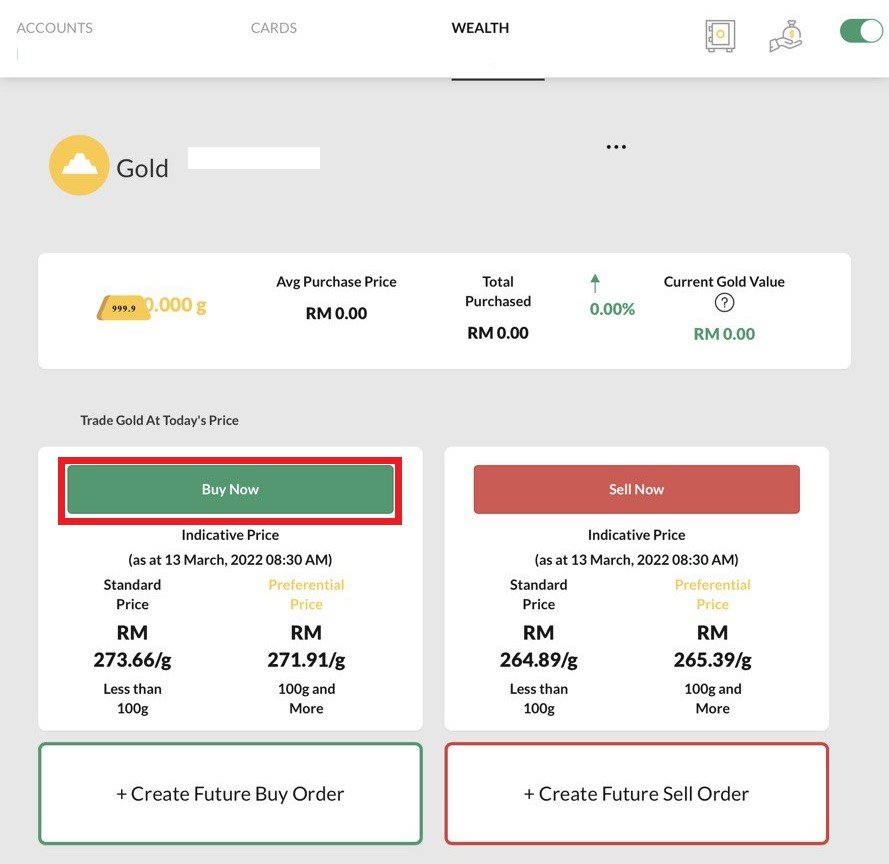Open the ellipsis options menu
This screenshot has height=864, width=889.
(616, 146)
